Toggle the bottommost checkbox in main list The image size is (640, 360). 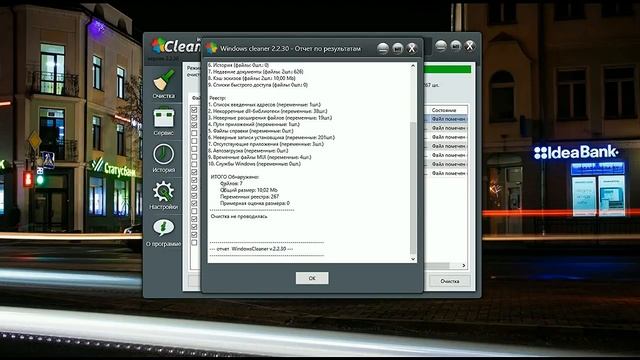(194, 242)
